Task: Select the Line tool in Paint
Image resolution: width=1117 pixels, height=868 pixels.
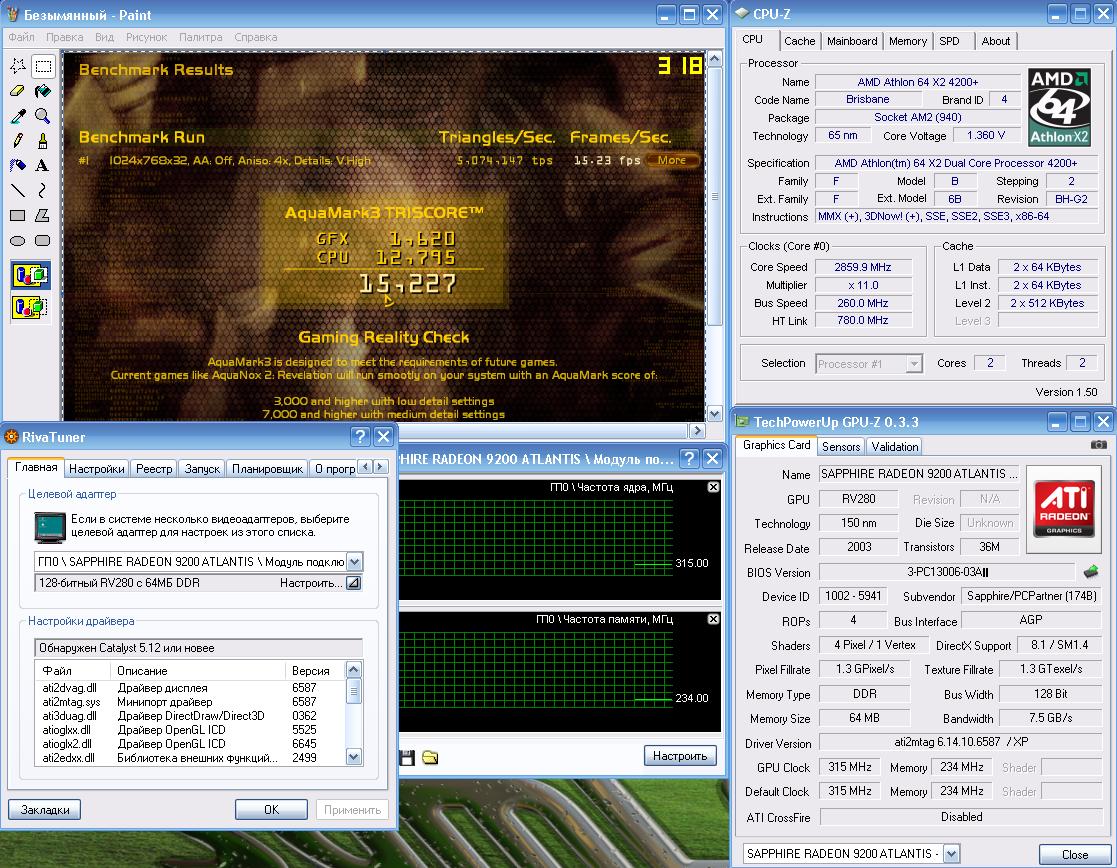Action: click(x=18, y=190)
